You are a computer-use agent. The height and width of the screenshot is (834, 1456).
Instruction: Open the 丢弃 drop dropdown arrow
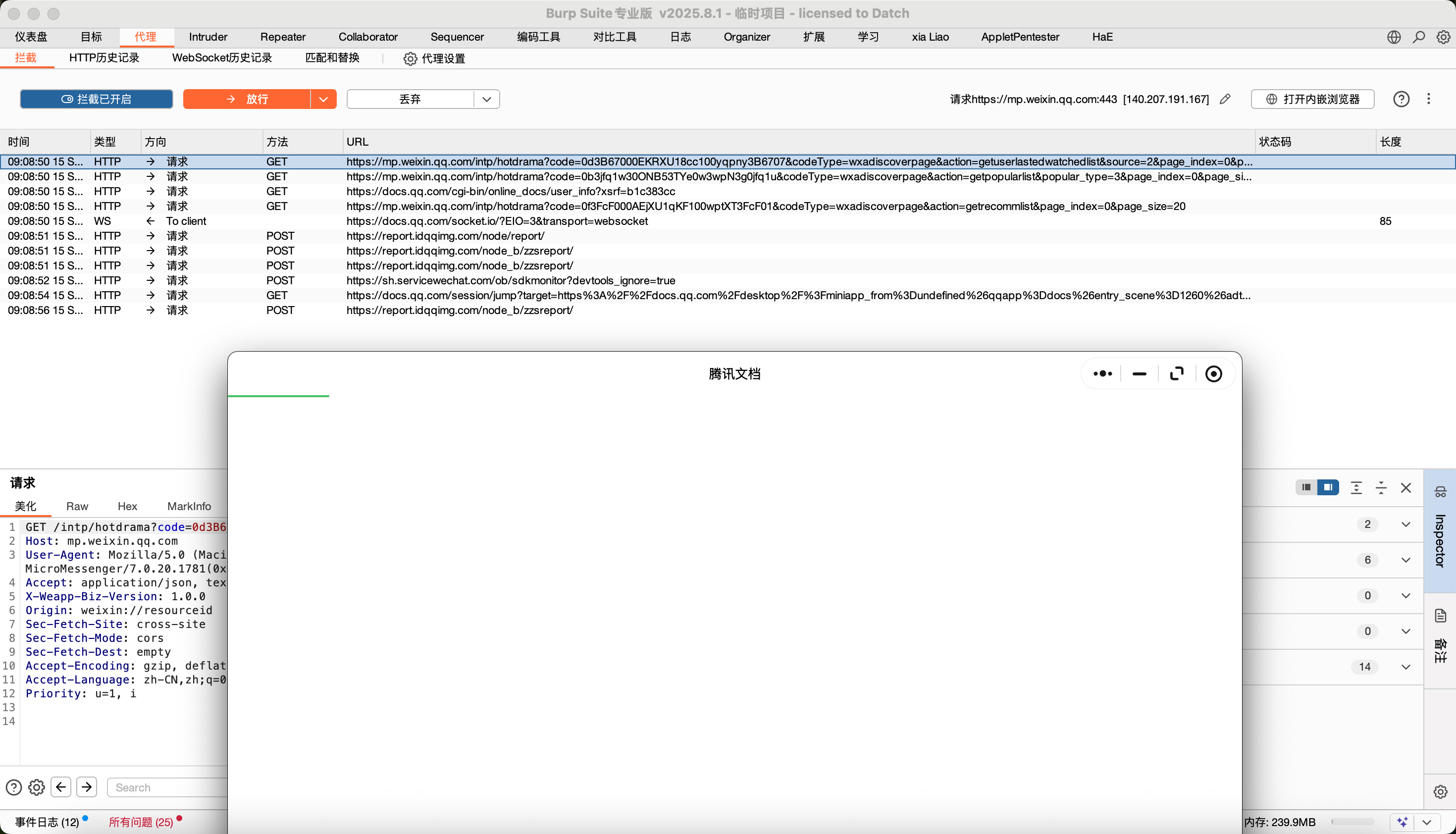486,99
